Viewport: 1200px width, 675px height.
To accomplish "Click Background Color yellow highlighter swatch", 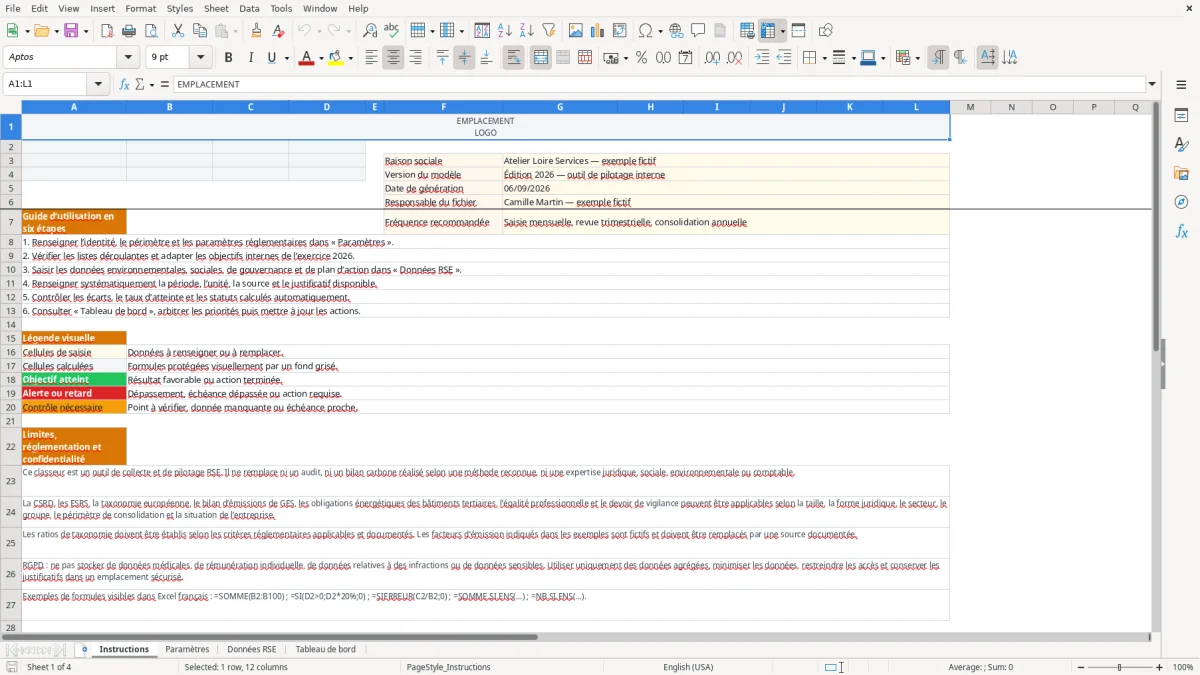I will 337,58.
